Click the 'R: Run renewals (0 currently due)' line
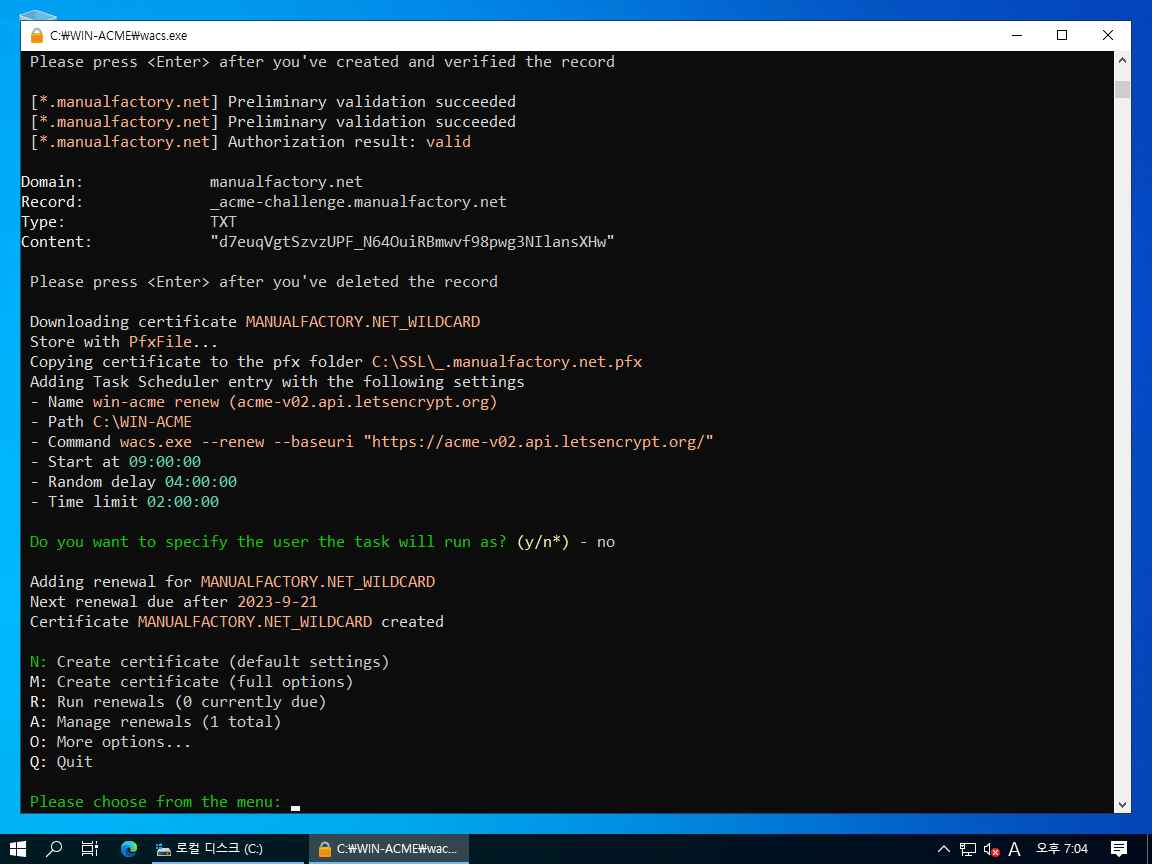This screenshot has height=864, width=1152. coord(178,702)
